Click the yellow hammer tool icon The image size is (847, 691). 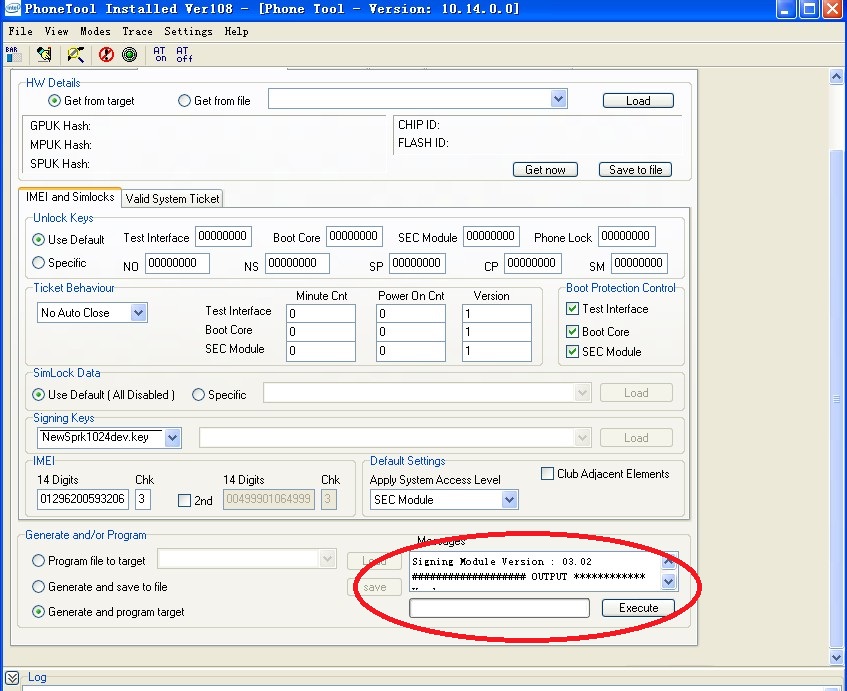(x=76, y=55)
